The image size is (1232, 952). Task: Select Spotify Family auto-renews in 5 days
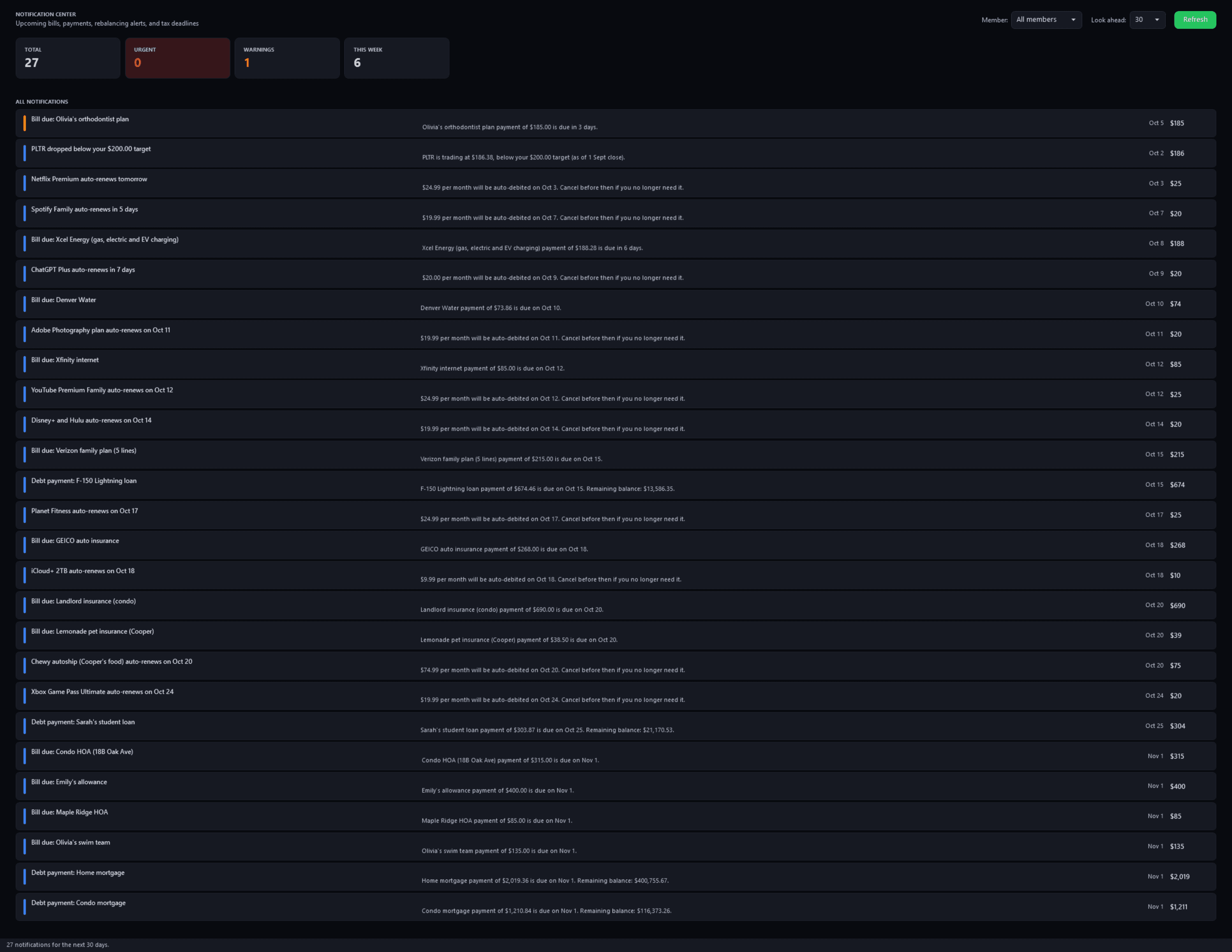point(615,214)
